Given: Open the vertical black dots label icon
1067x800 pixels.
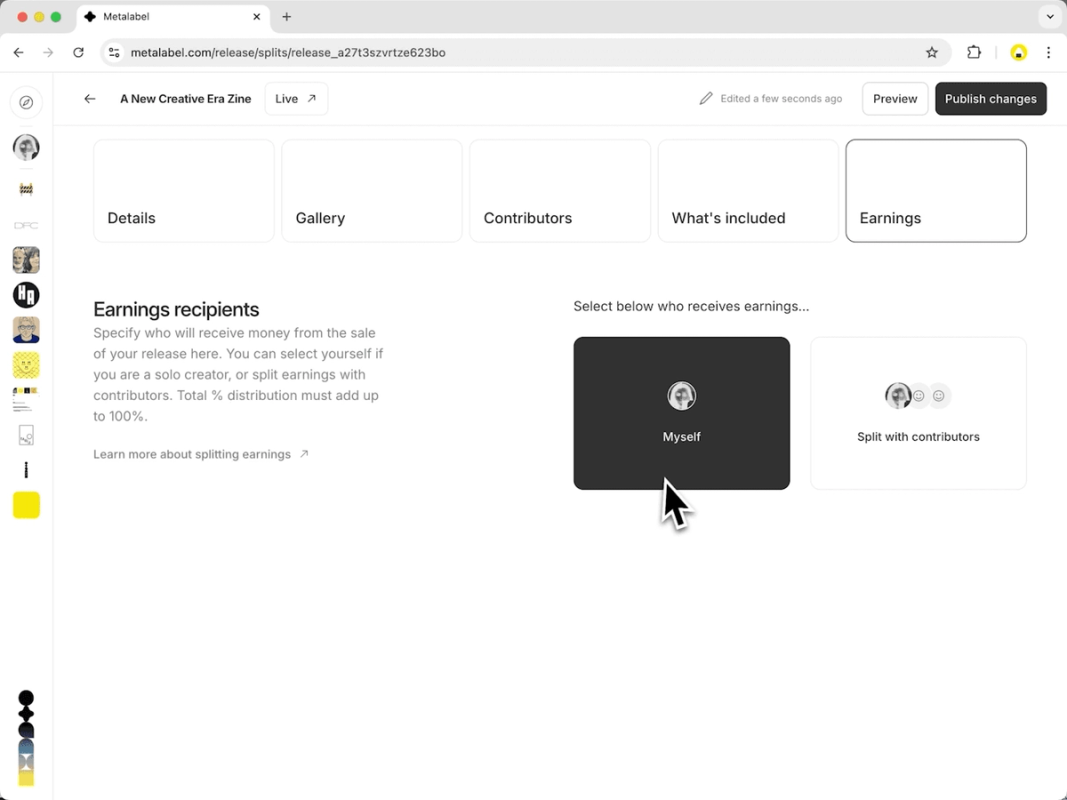Looking at the screenshot, I should pyautogui.click(x=26, y=470).
